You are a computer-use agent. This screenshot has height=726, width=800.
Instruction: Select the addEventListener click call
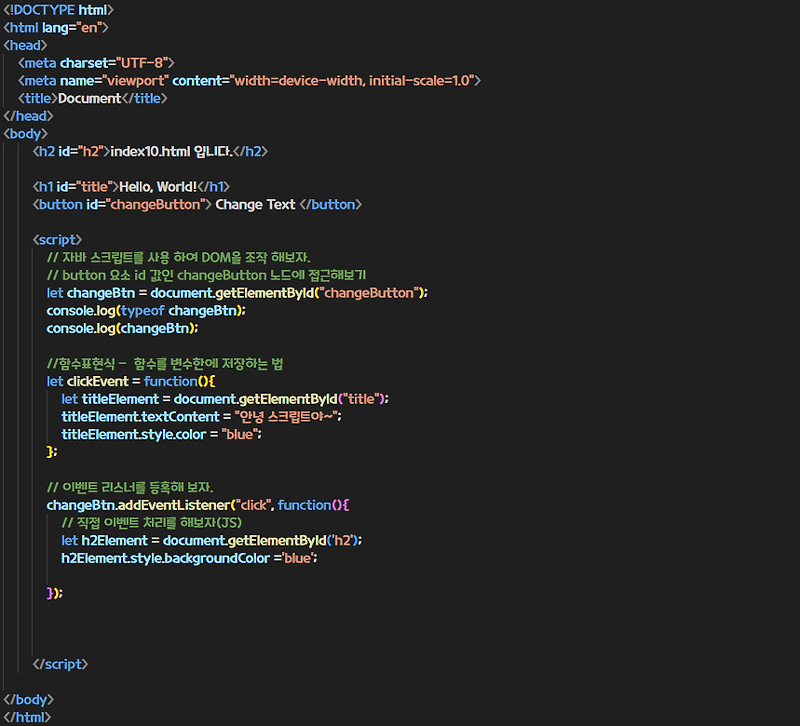[160, 505]
